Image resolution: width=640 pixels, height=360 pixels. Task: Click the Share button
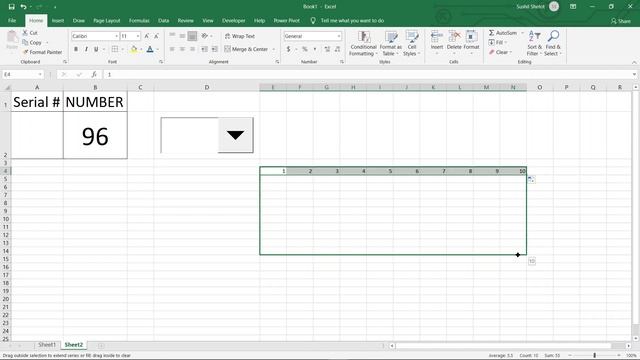point(620,21)
